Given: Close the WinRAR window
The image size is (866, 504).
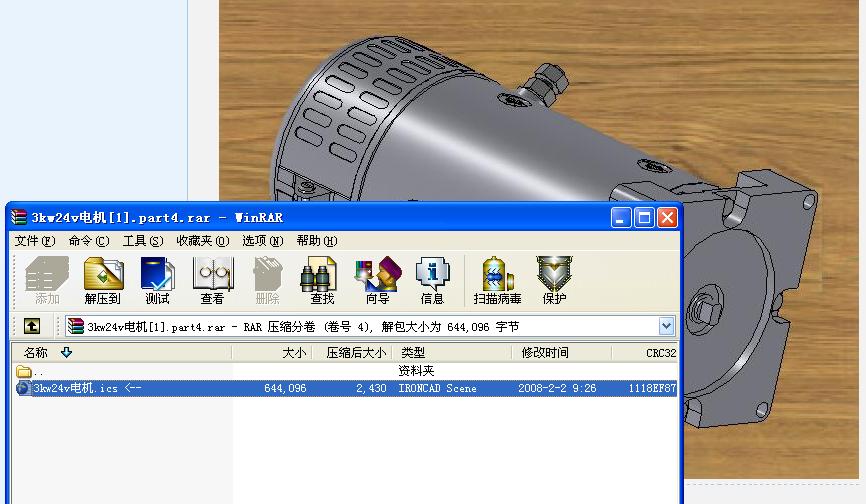Looking at the screenshot, I should (667, 217).
